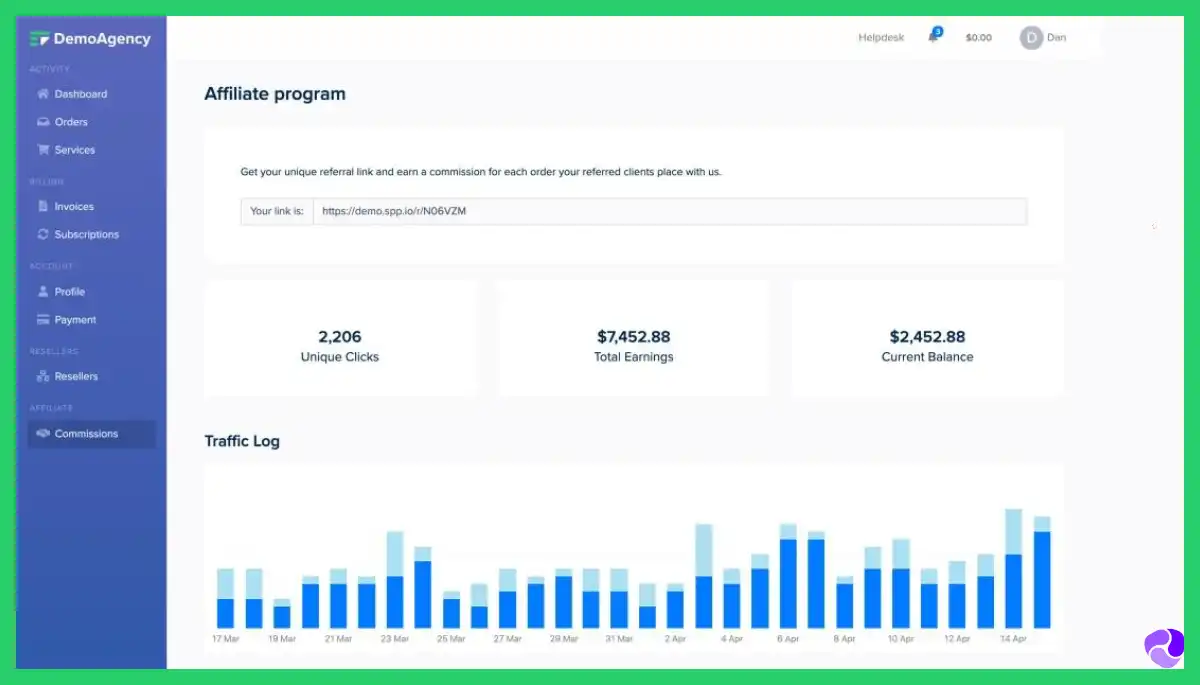Open the Dan account avatar menu
This screenshot has height=685, width=1200.
click(1031, 37)
